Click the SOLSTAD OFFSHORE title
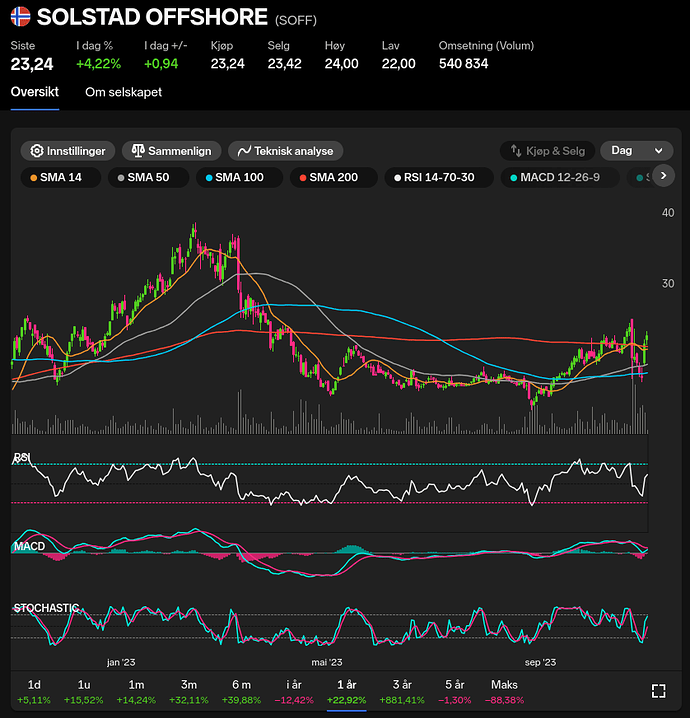Screen dimensions: 690x718 152,17
